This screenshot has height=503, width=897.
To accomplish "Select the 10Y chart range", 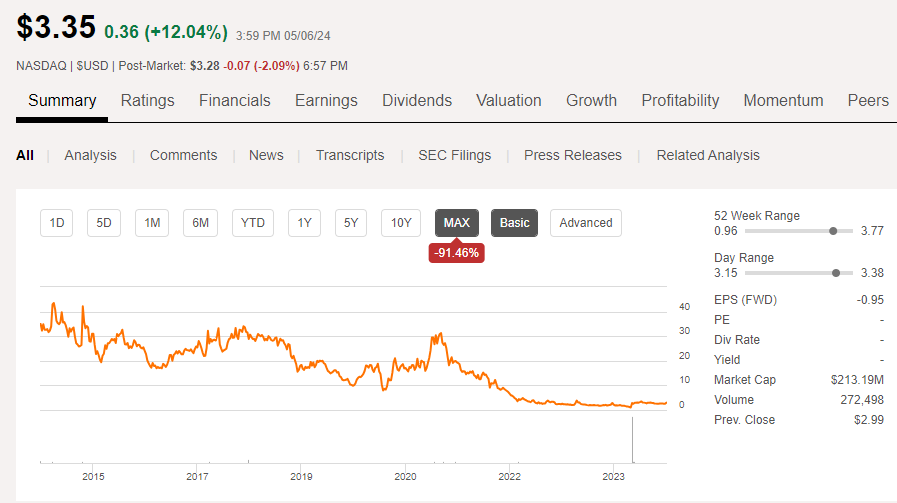I will [x=401, y=222].
